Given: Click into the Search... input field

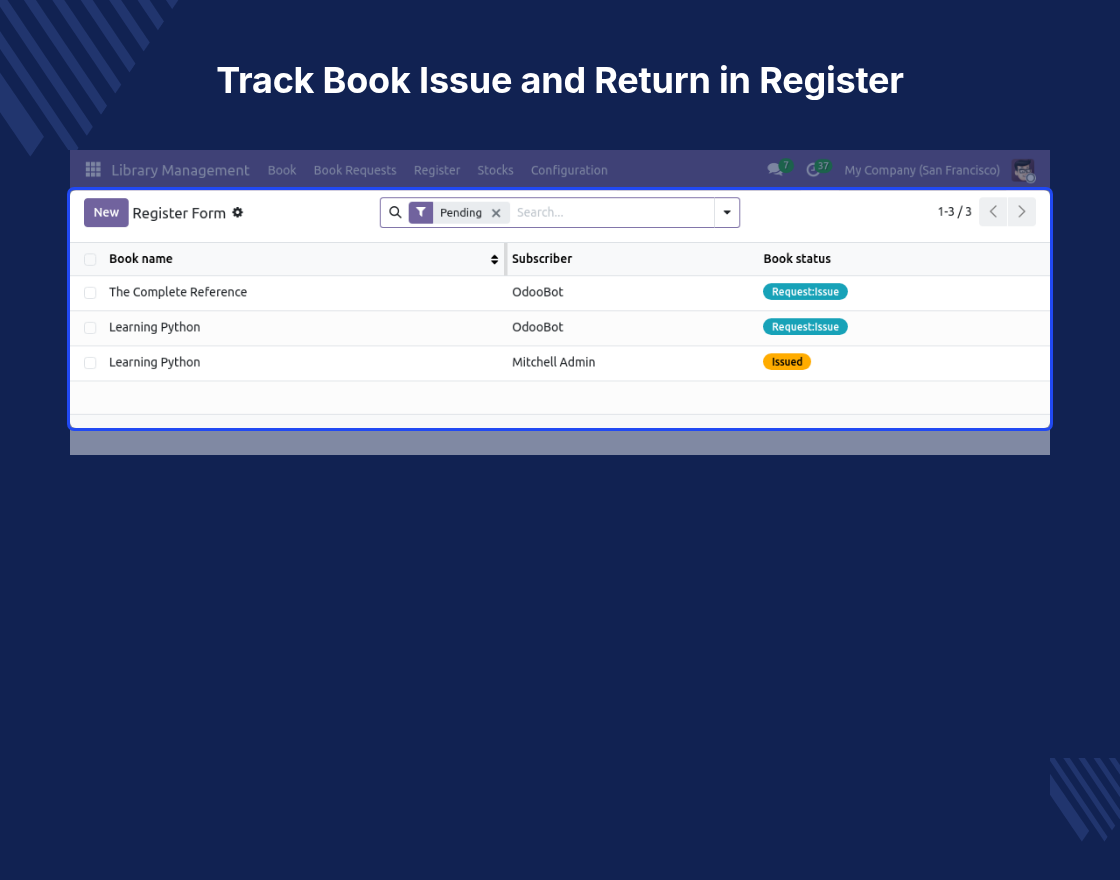Looking at the screenshot, I should point(613,212).
